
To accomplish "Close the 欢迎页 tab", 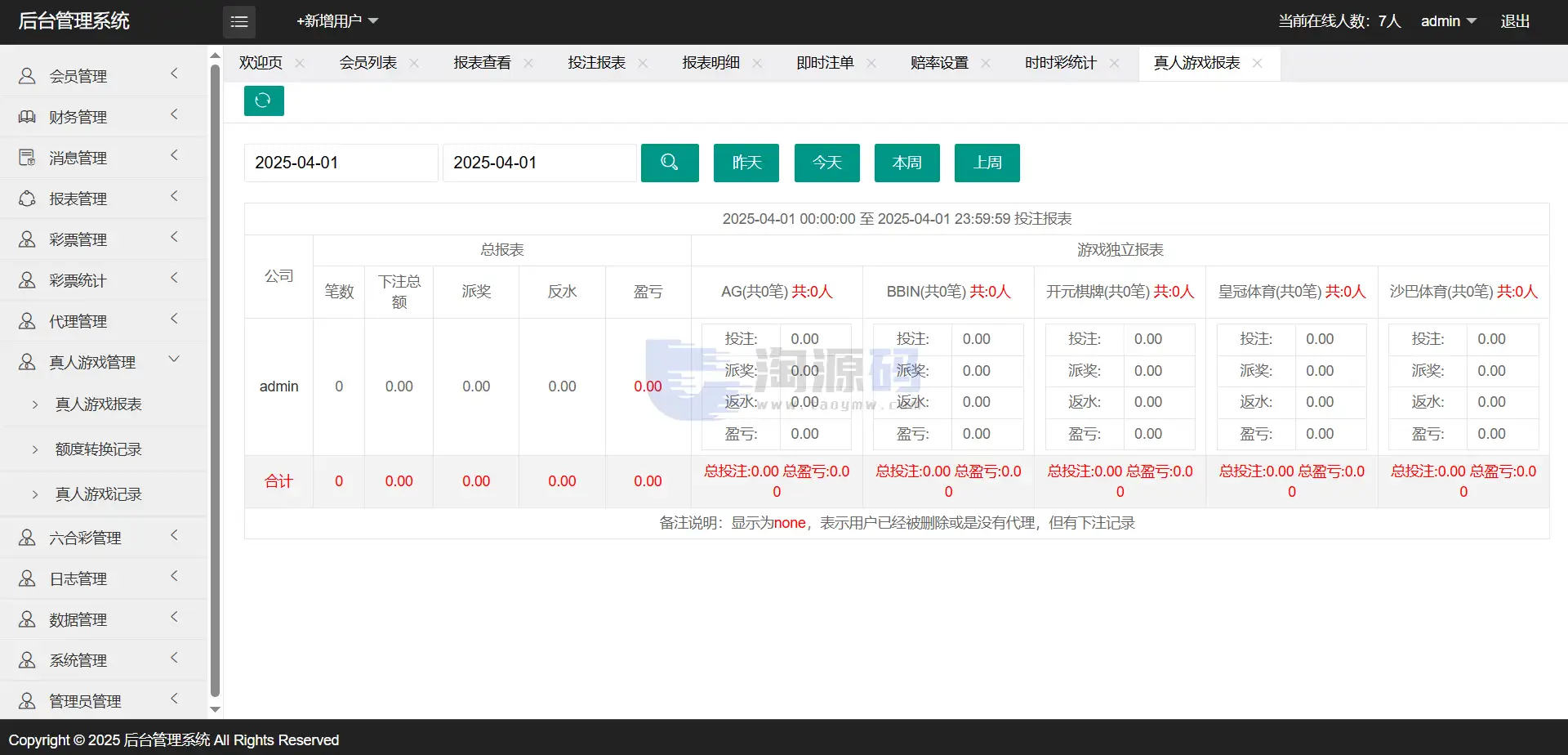I will click(300, 63).
